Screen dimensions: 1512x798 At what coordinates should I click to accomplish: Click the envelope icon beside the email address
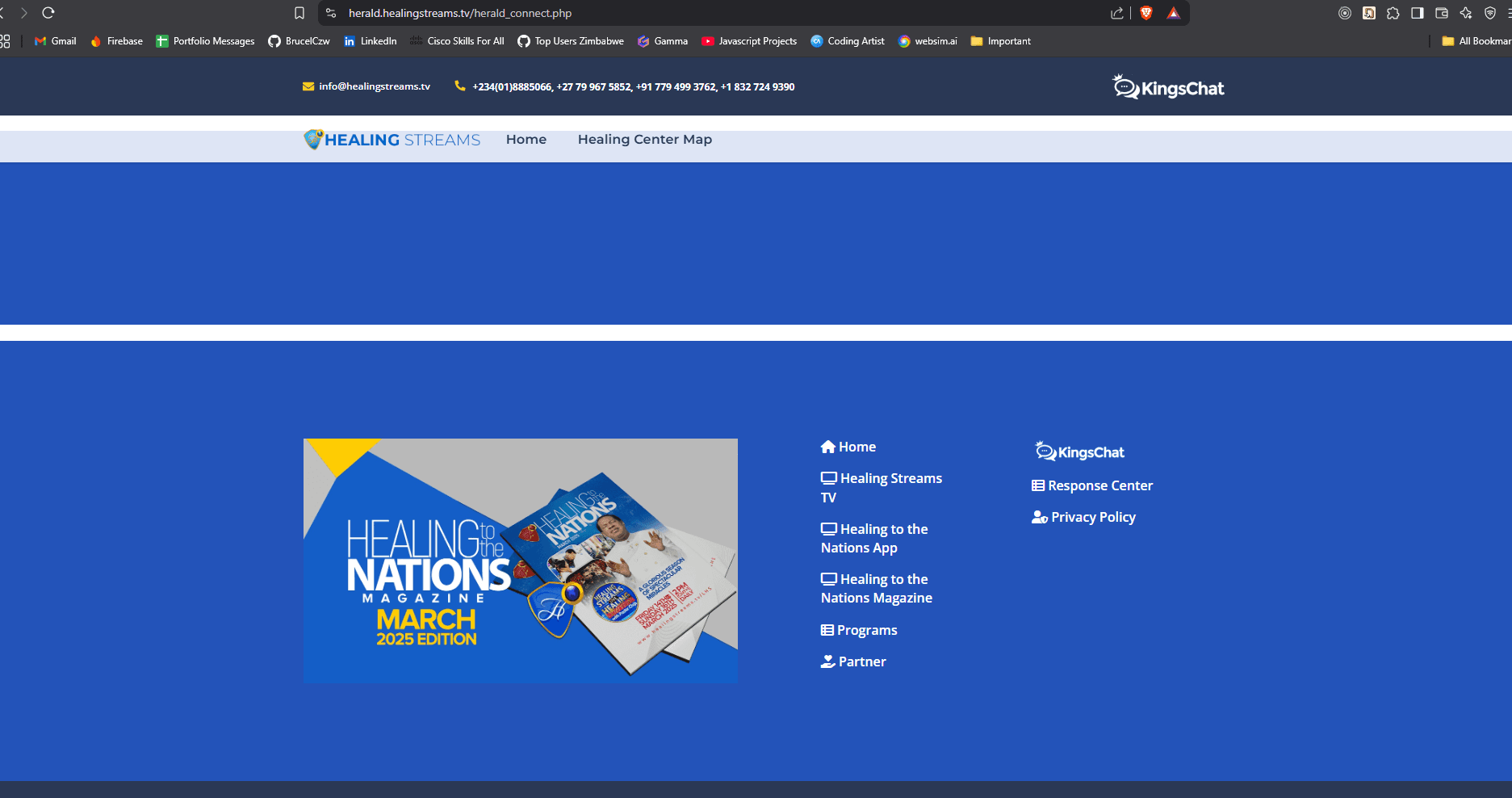pyautogui.click(x=308, y=86)
